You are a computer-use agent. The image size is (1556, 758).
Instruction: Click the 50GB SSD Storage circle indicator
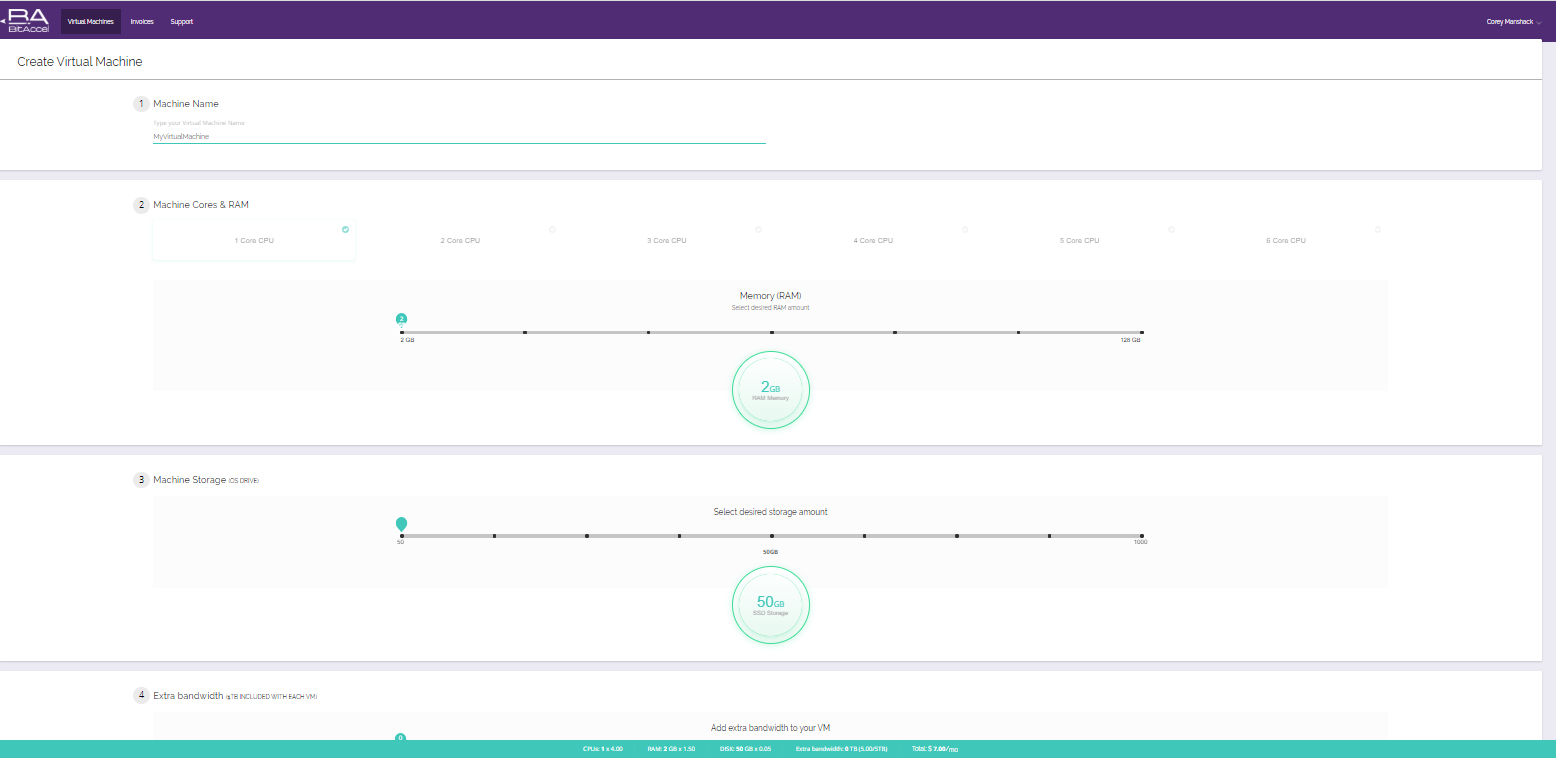tap(771, 605)
